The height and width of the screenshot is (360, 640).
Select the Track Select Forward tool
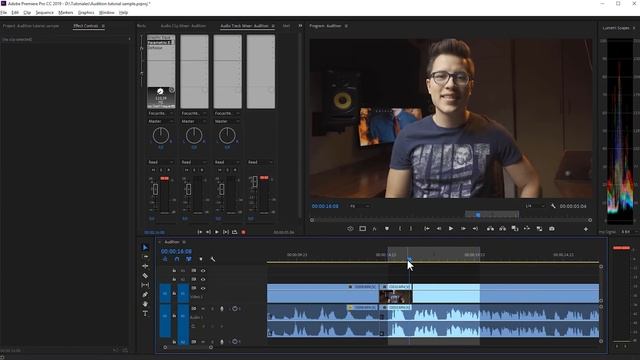(145, 257)
